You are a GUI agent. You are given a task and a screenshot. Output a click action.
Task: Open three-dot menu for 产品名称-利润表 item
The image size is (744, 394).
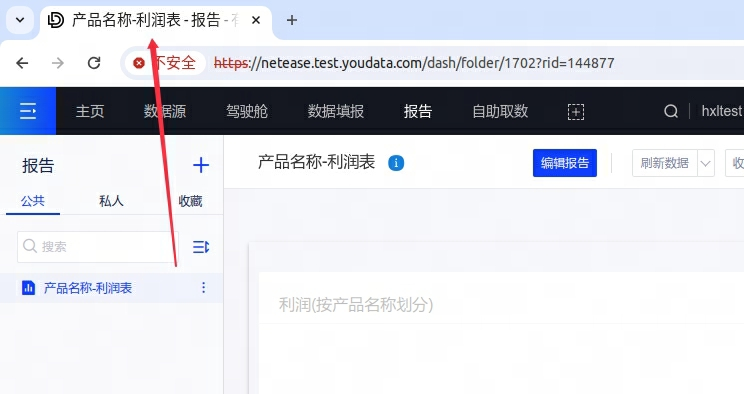[204, 287]
